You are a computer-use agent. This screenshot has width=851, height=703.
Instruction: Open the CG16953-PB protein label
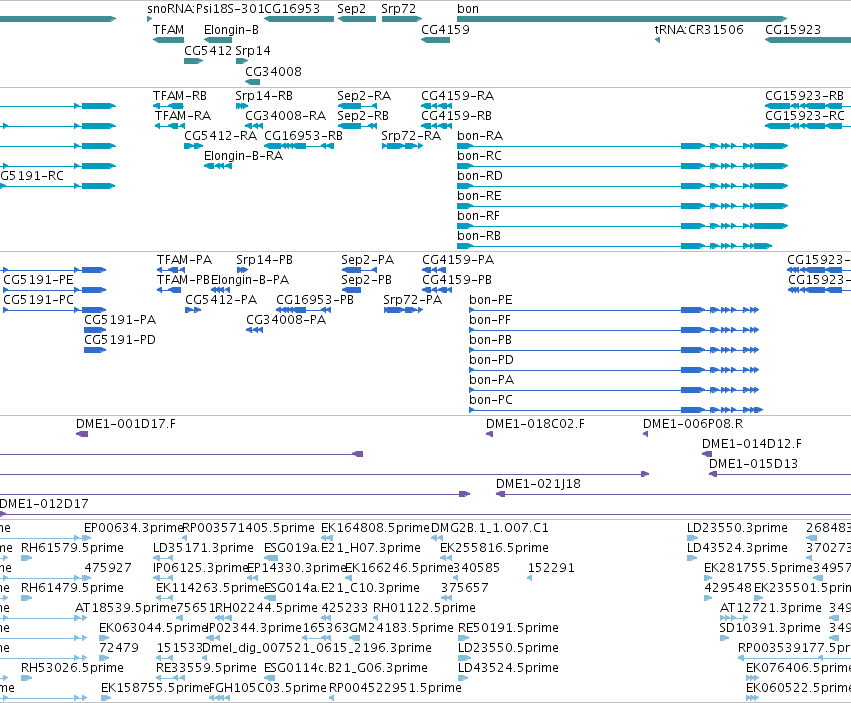315,300
